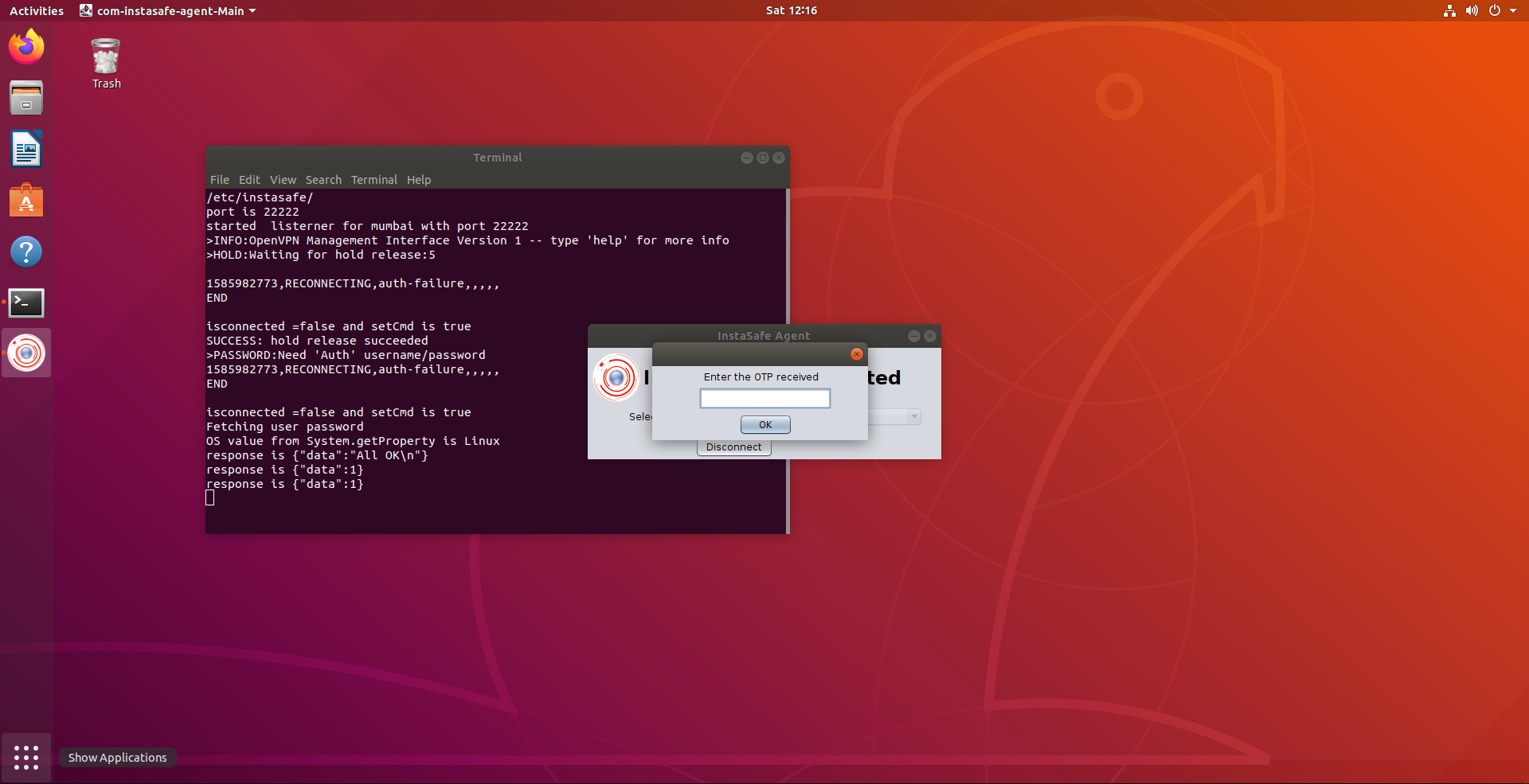Click the '>INFO:OpenVPN Management Interface Version 1' line
The height and width of the screenshot is (784, 1529).
tap(467, 240)
